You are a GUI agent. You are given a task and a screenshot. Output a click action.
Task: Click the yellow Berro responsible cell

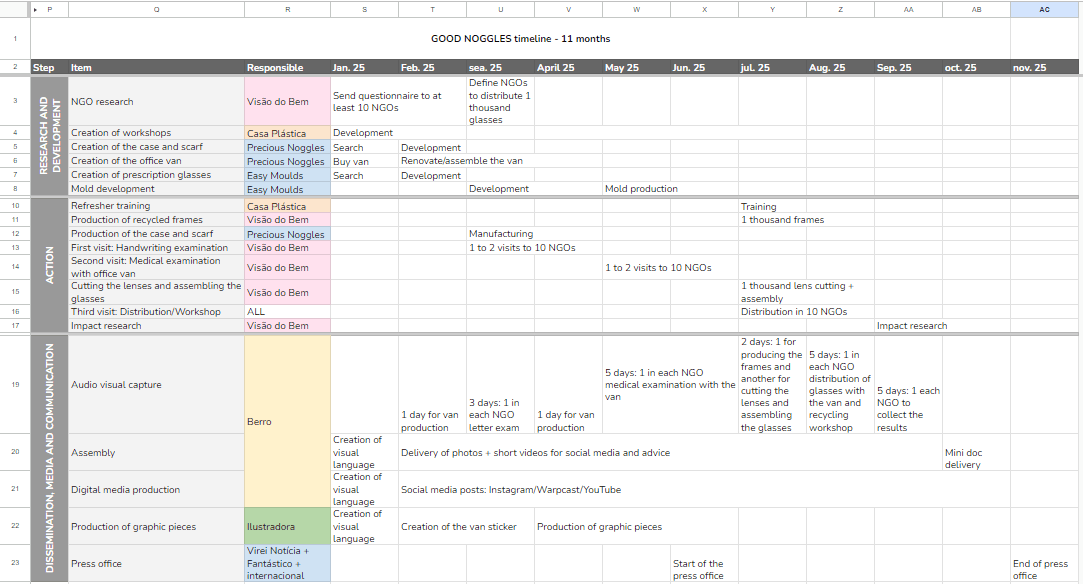pyautogui.click(x=287, y=421)
